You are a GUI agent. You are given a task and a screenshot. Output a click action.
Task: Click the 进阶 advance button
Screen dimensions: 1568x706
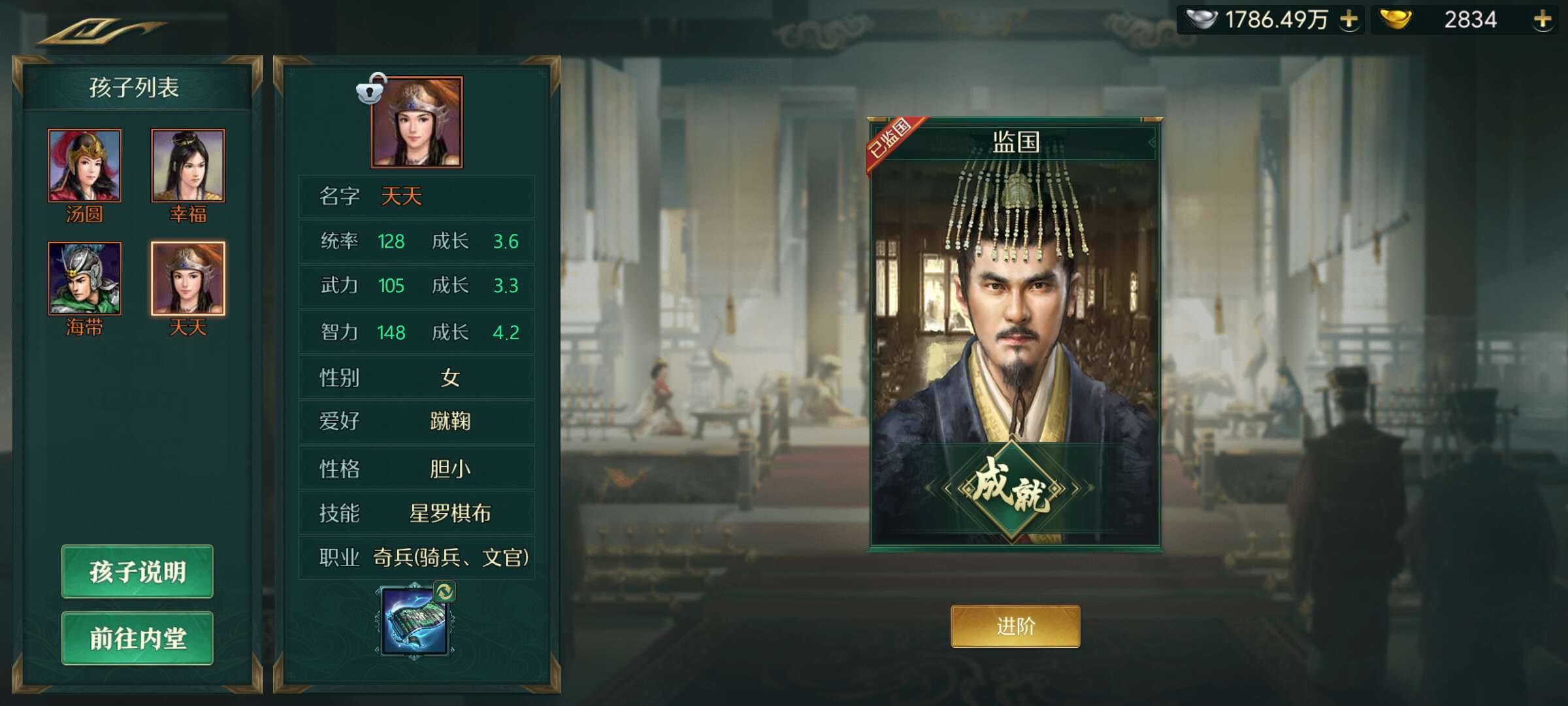click(1015, 626)
